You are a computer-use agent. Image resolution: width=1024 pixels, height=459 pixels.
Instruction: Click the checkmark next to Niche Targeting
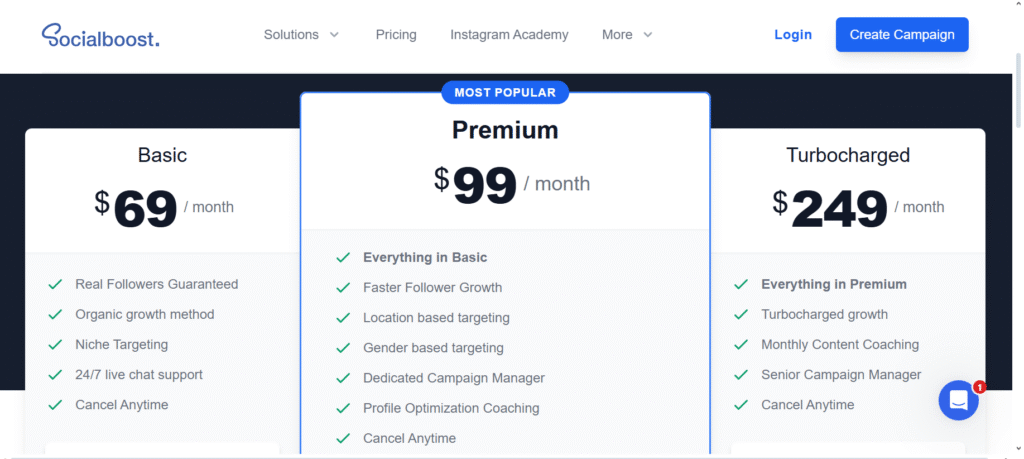(55, 345)
